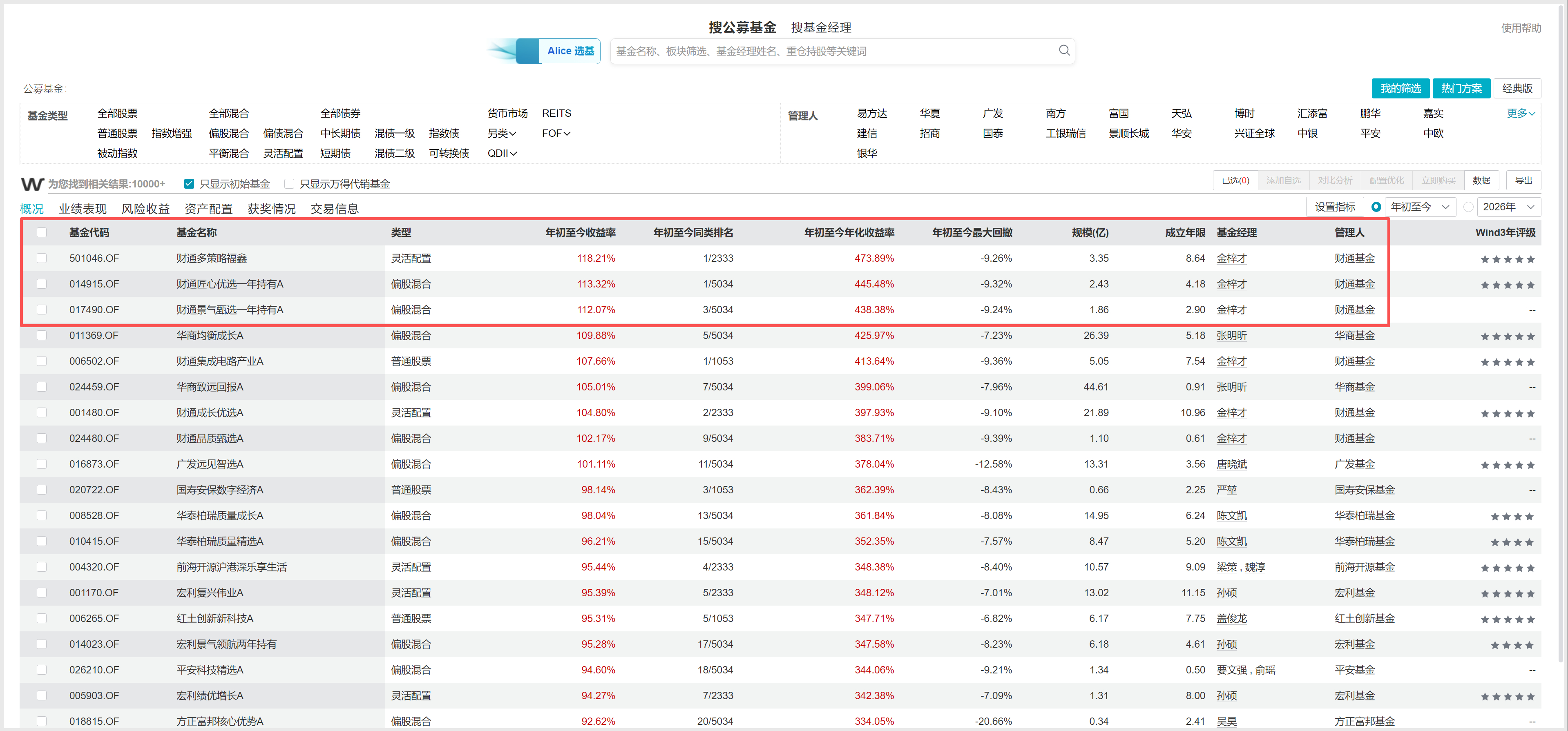Filter by REITS fund type
The width and height of the screenshot is (1568, 731).
(x=556, y=113)
